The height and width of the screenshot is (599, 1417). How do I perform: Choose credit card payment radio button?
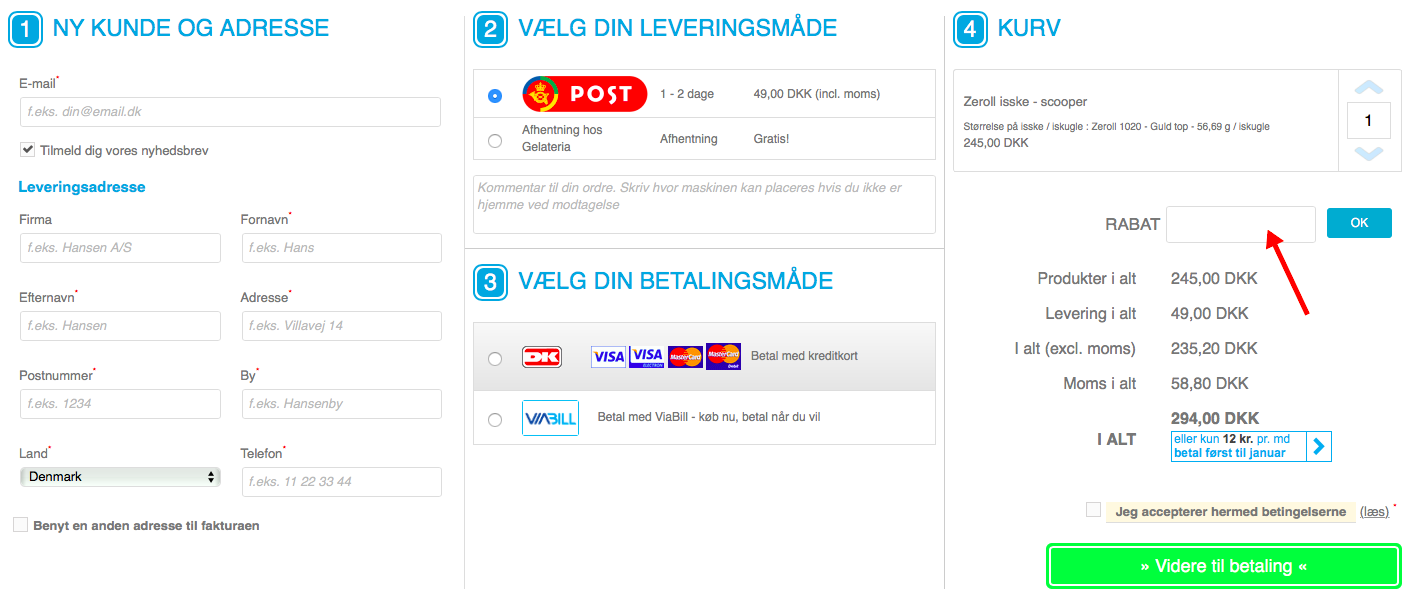(x=495, y=359)
